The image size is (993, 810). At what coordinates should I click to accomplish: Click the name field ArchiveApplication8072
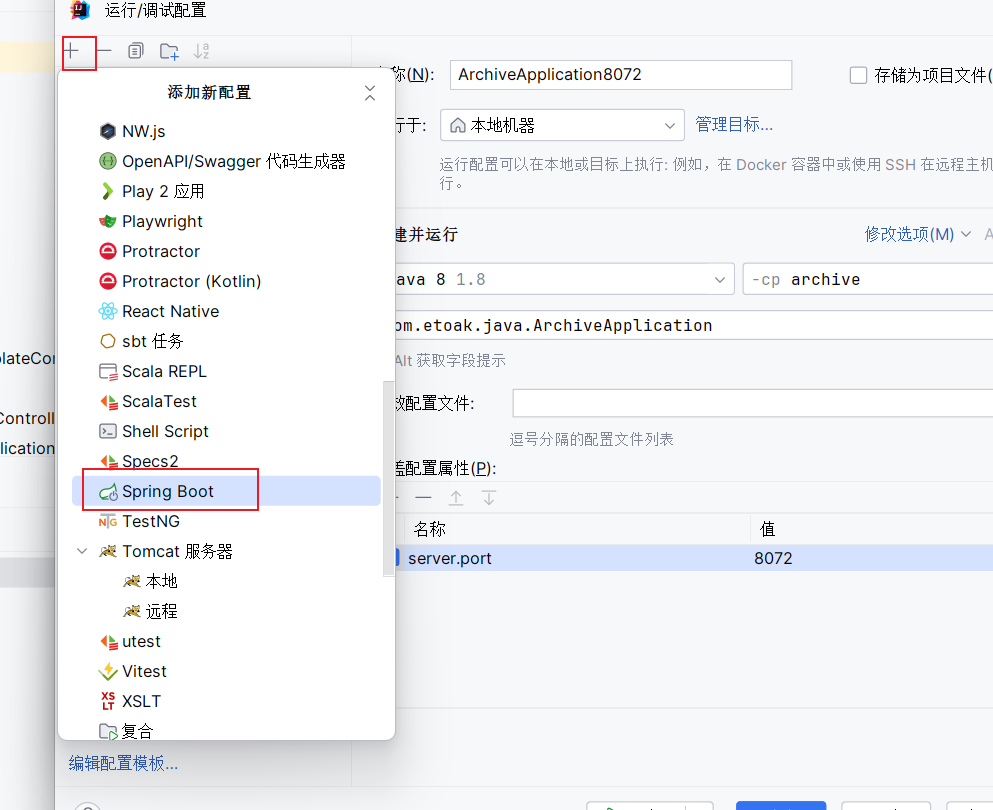pos(621,75)
